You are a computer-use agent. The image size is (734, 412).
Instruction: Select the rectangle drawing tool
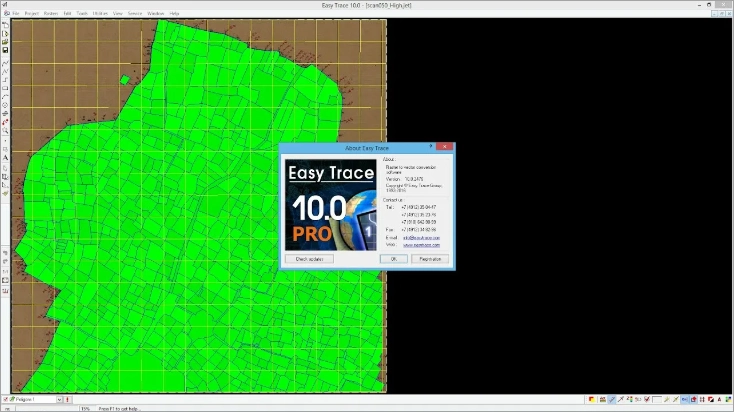5,88
